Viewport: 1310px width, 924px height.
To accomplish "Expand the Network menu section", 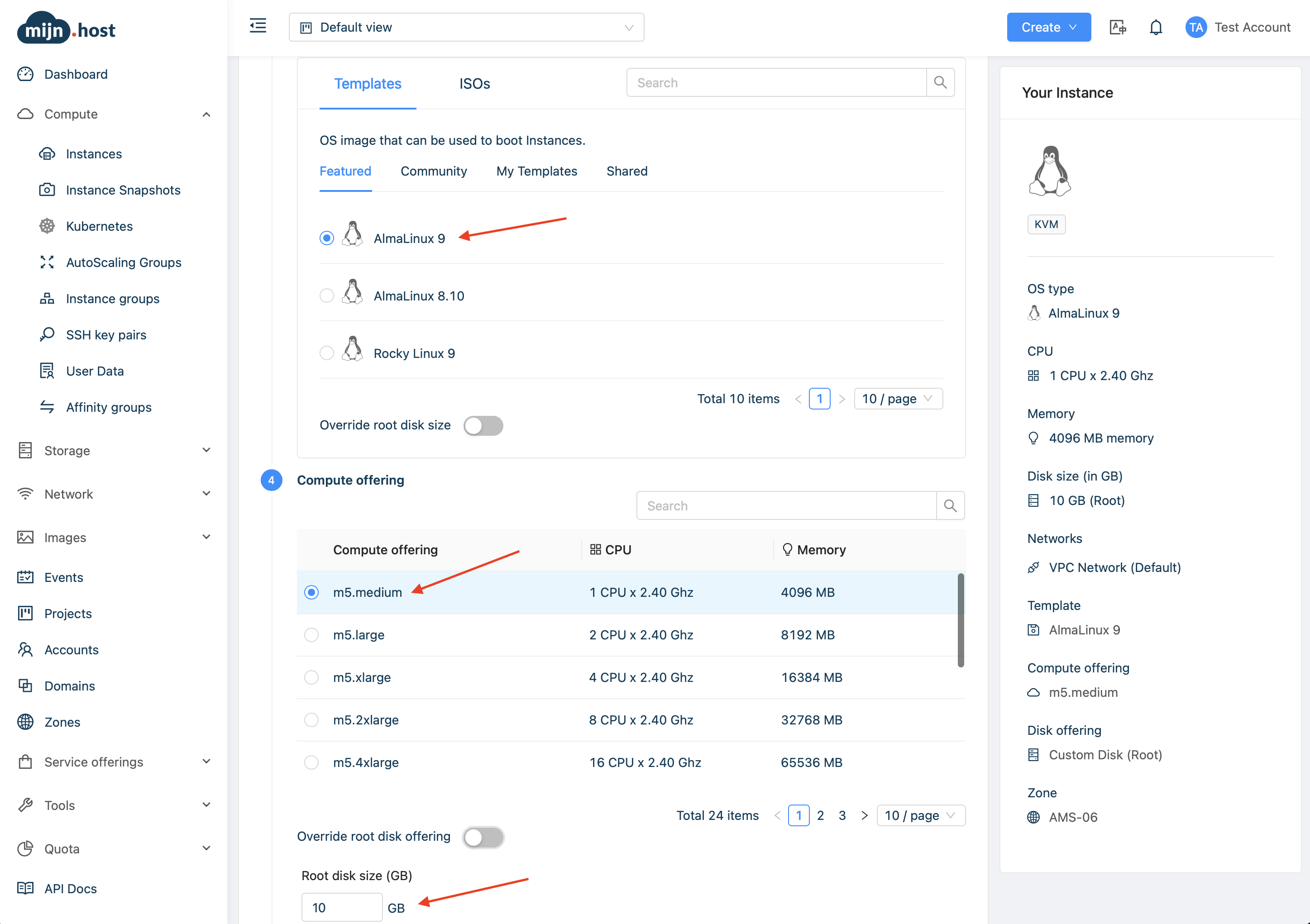I will pyautogui.click(x=206, y=493).
